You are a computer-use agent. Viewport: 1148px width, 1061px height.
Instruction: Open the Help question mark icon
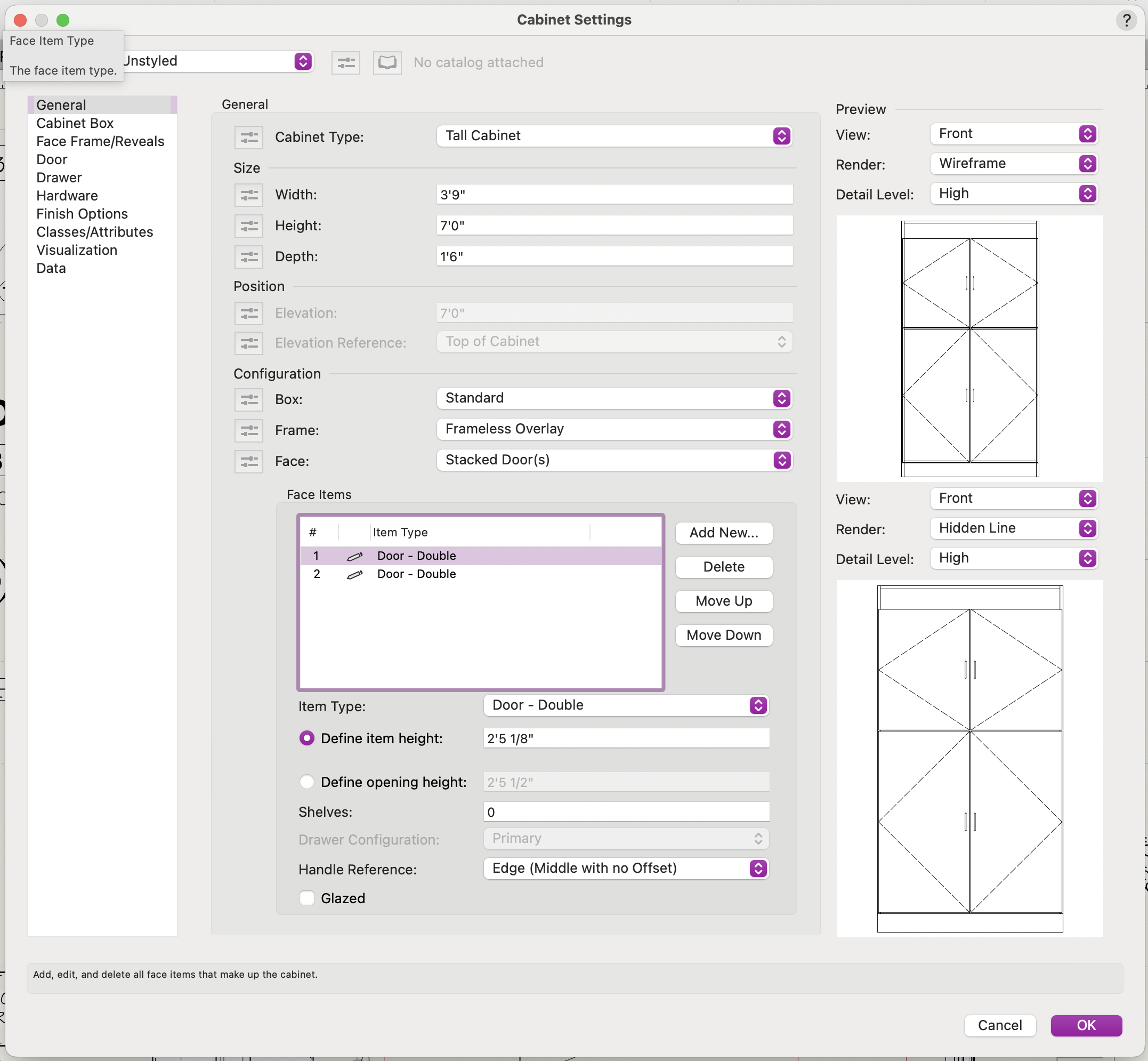point(1127,20)
